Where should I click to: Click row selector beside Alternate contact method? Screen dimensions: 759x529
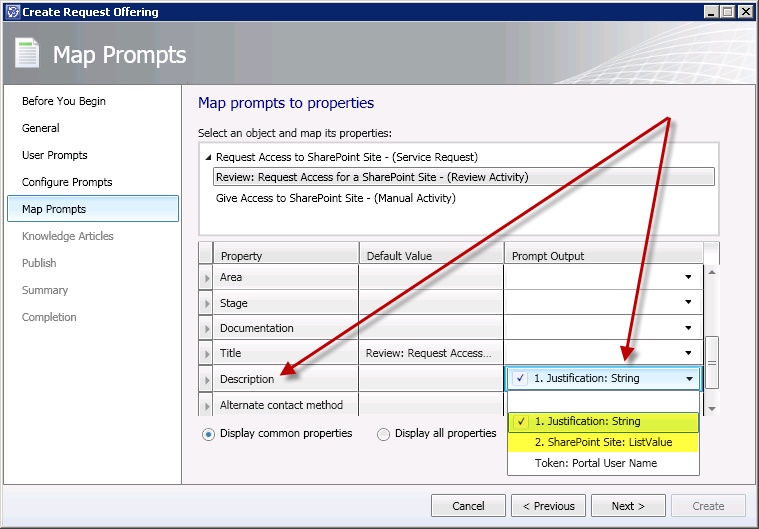pos(207,405)
